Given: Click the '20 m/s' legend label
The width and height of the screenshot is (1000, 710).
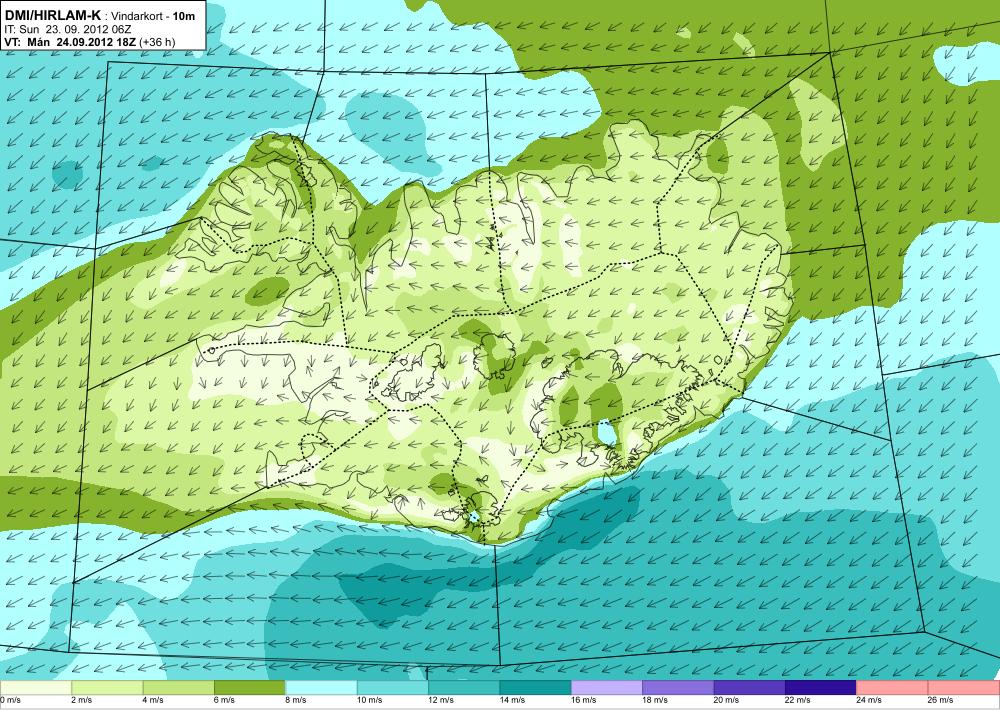Looking at the screenshot, I should click(x=727, y=700).
